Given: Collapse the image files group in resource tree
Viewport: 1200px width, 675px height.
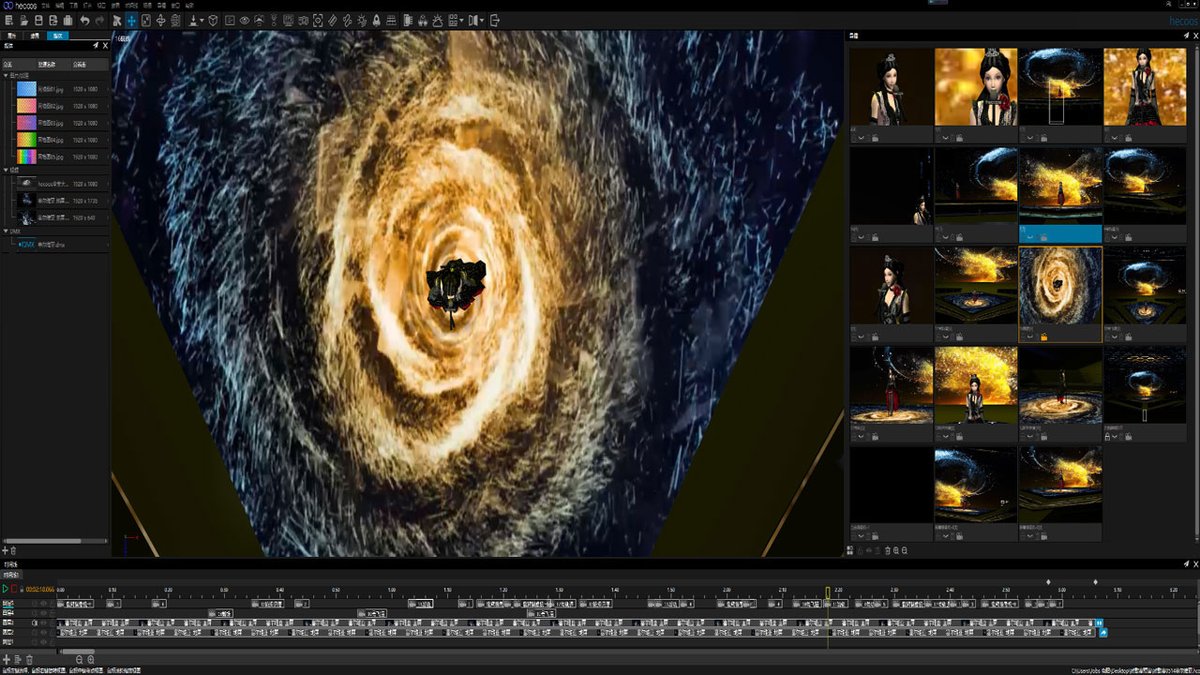Looking at the screenshot, I should click(5, 75).
